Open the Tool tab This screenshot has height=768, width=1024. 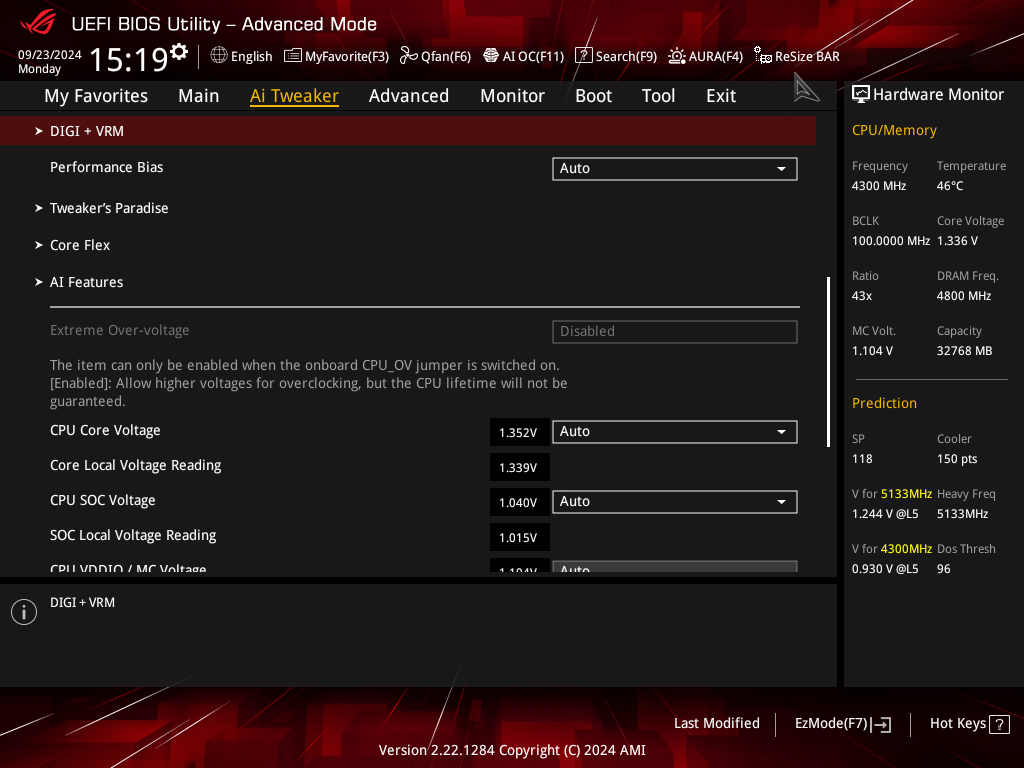tap(658, 96)
